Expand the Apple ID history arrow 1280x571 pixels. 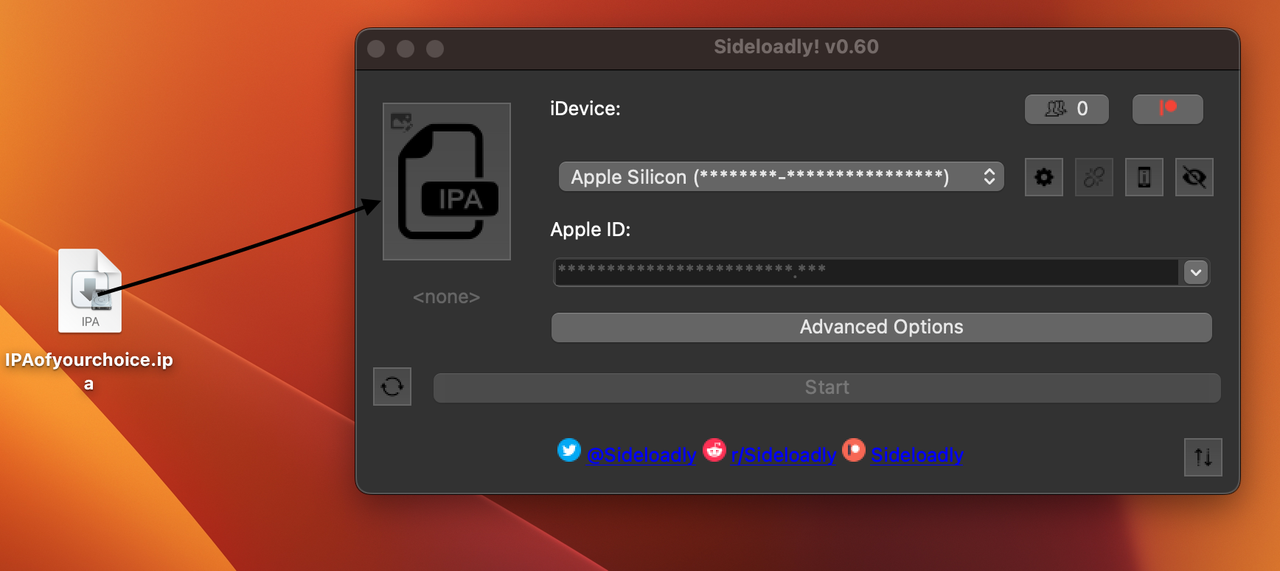(1196, 272)
